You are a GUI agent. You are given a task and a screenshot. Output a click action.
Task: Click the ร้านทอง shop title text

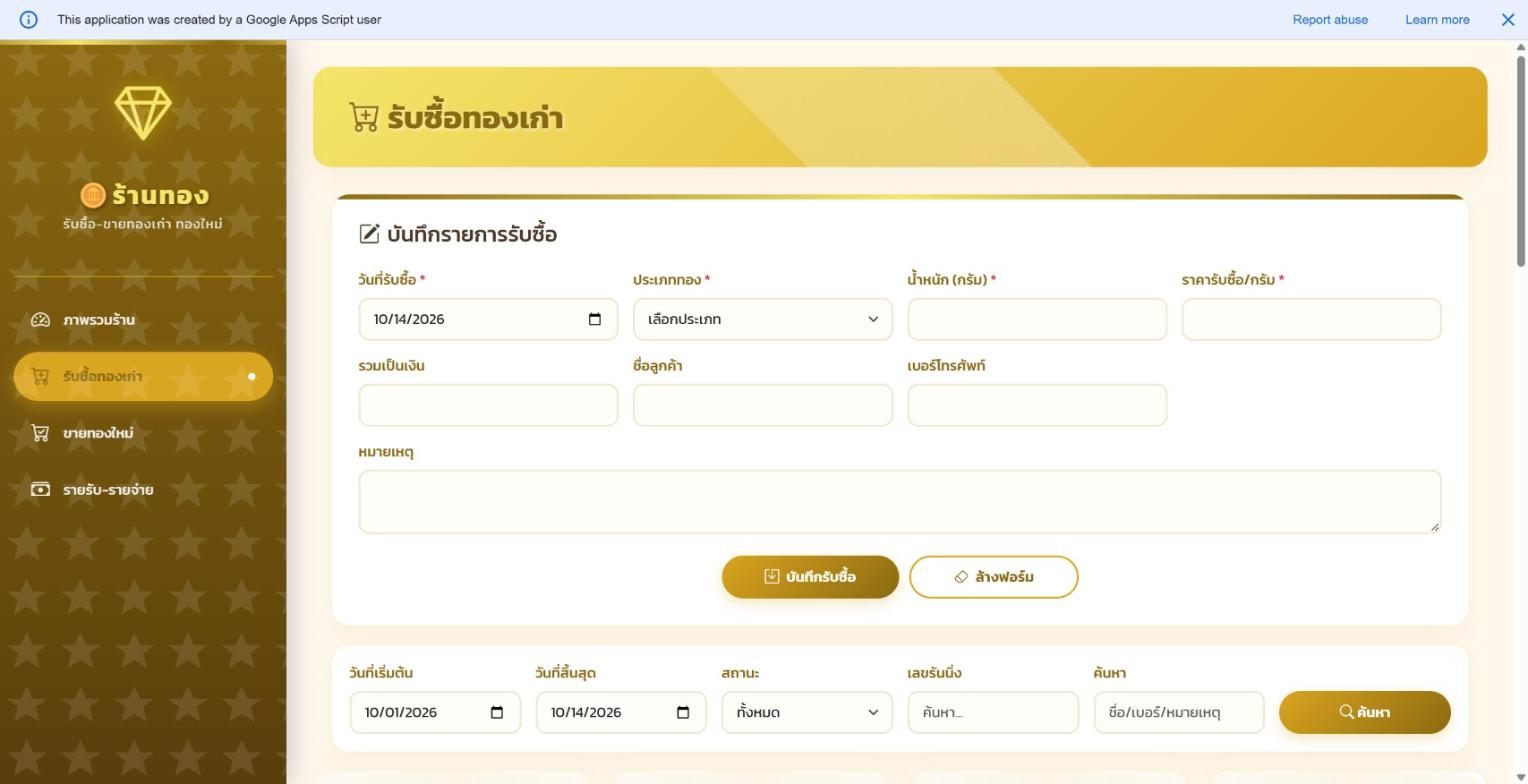pyautogui.click(x=160, y=195)
